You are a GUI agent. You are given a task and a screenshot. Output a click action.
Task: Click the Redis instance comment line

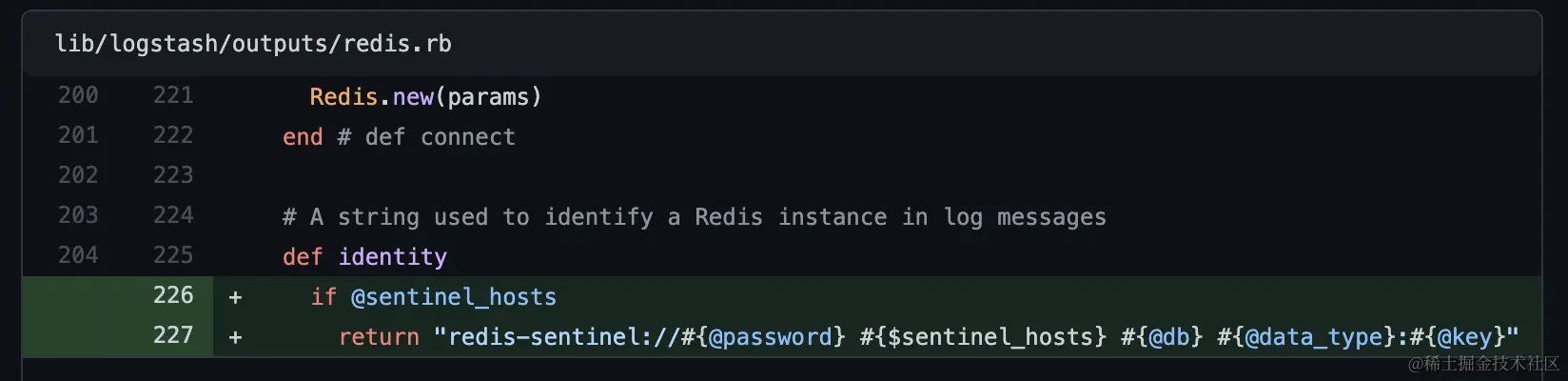click(x=694, y=217)
